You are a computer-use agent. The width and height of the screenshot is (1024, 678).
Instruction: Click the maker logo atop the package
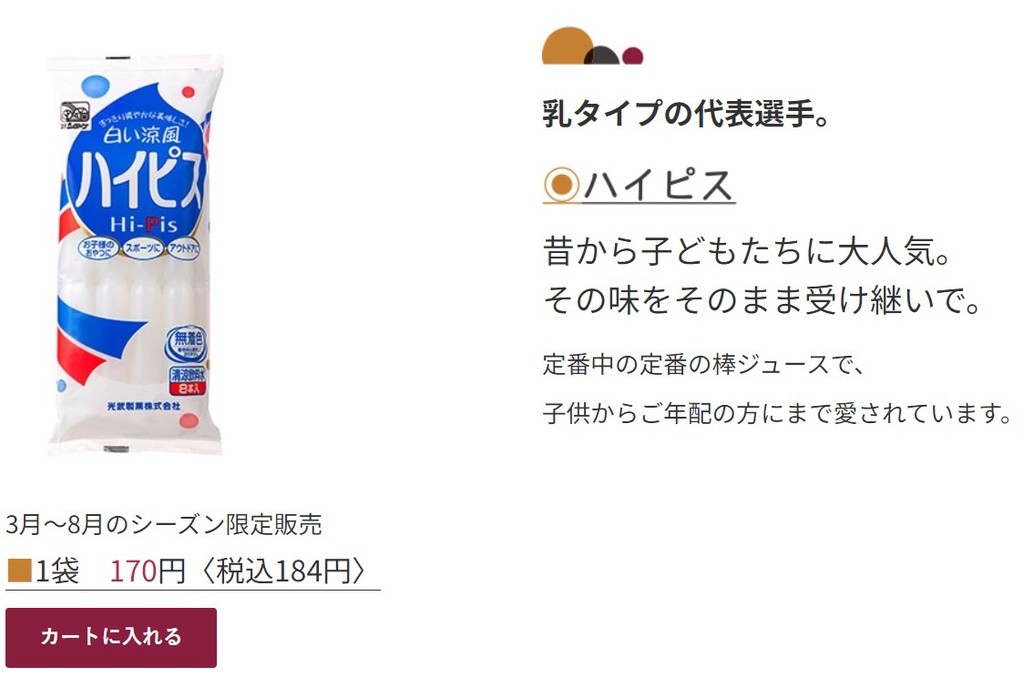(76, 116)
